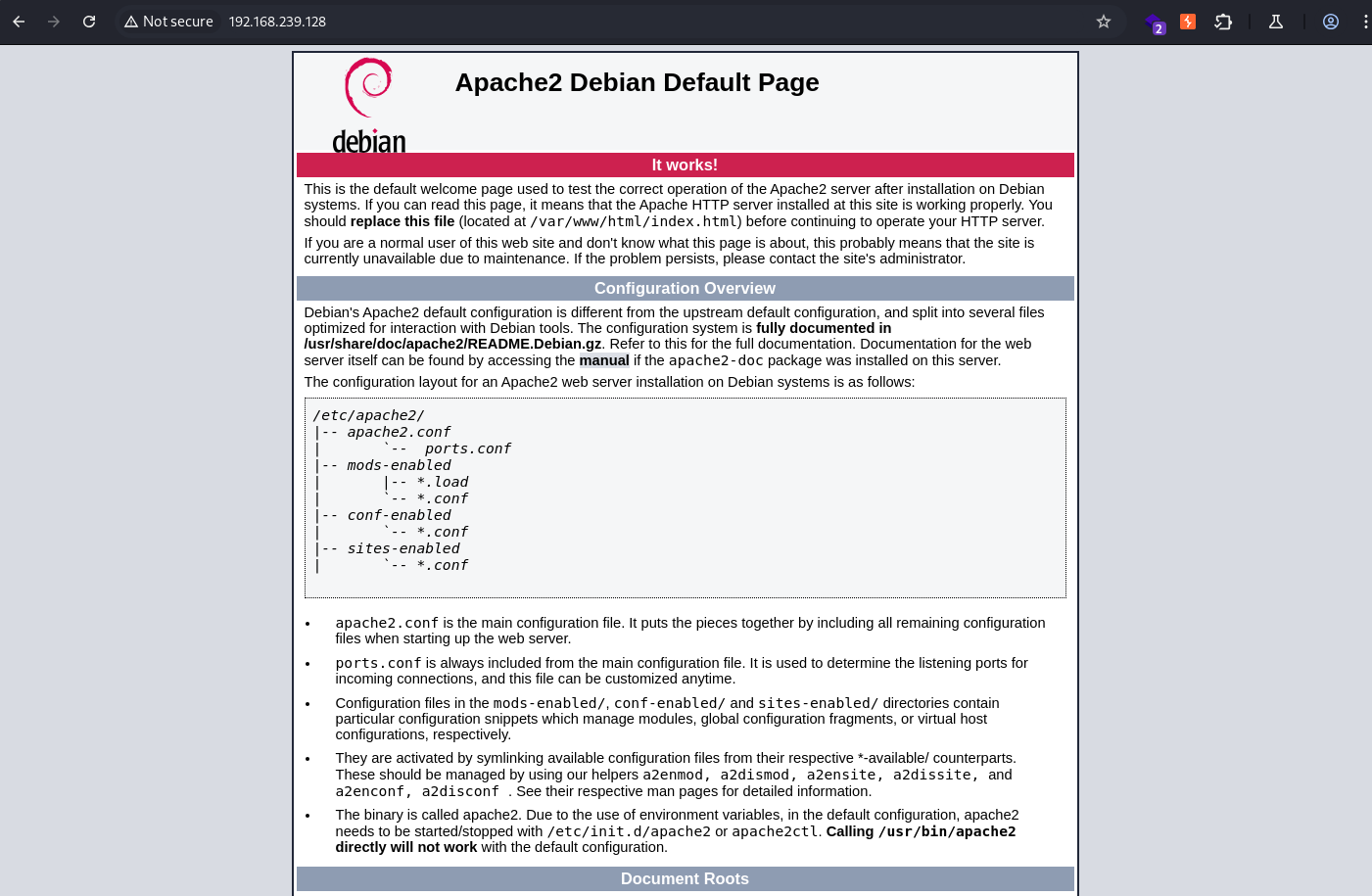This screenshot has width=1372, height=896.
Task: Click the Apache2 Debian Default Page heading
Action: (637, 82)
